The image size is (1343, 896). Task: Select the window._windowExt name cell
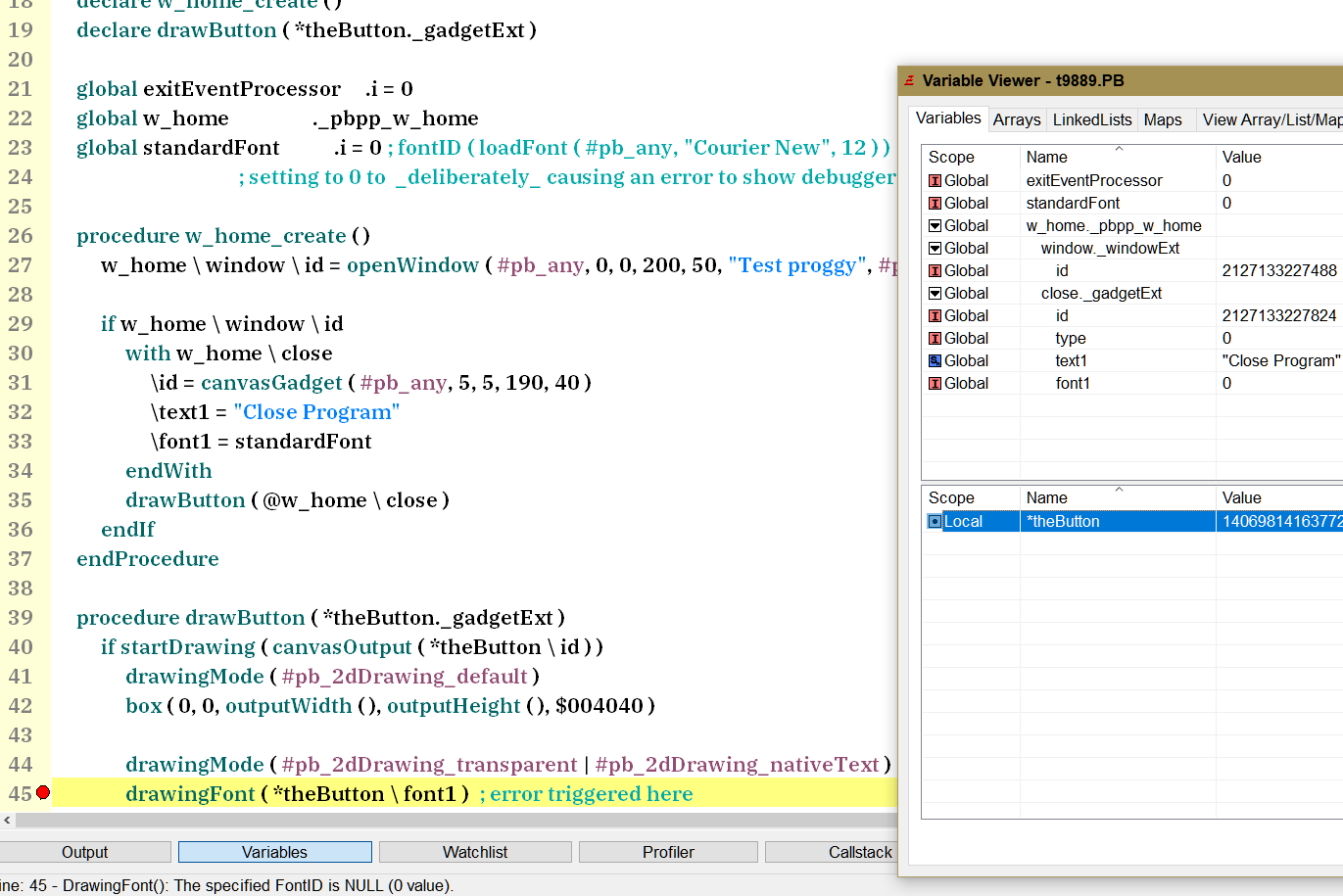click(1110, 248)
